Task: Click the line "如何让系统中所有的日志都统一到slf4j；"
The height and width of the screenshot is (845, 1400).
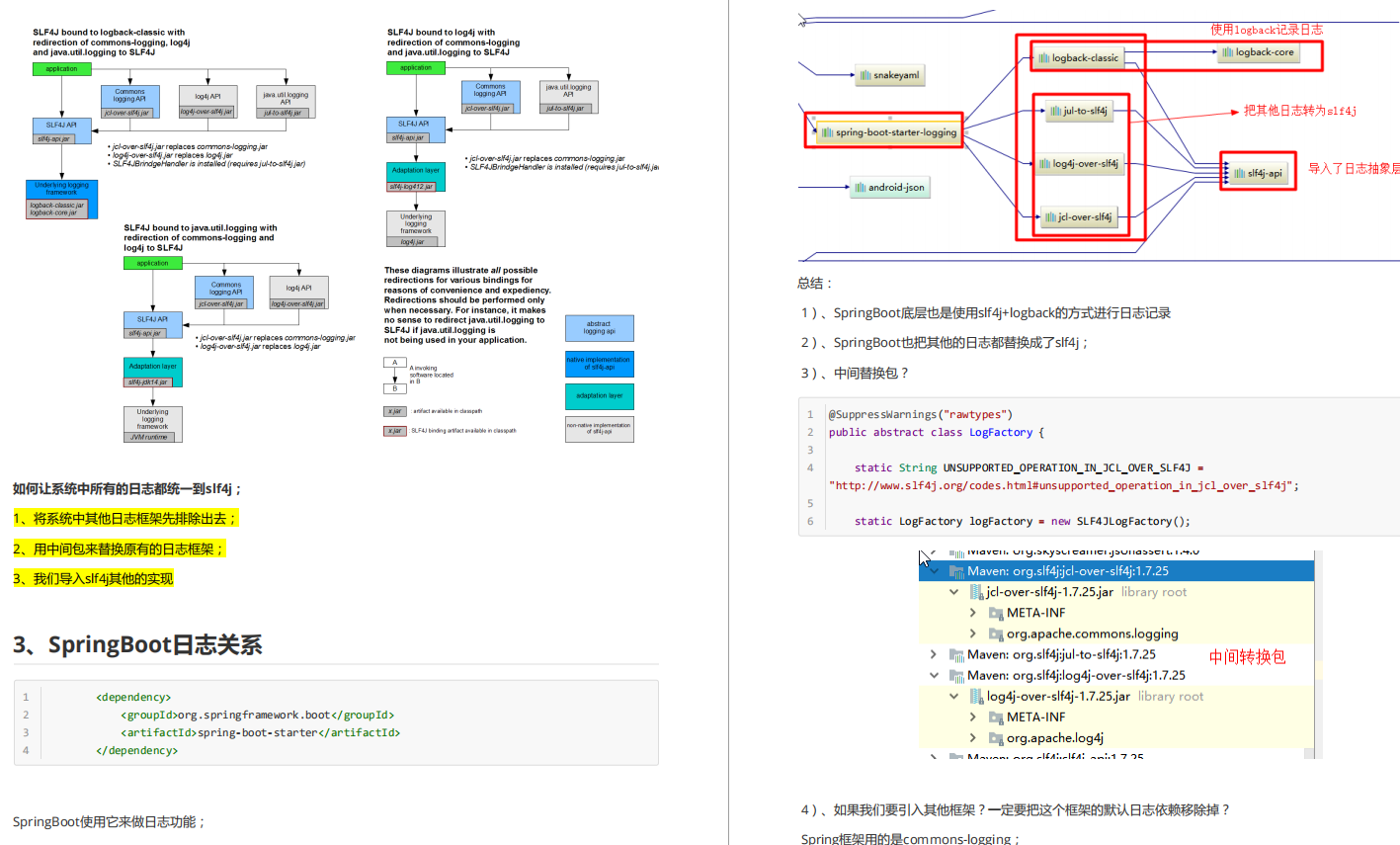Action: 127,488
